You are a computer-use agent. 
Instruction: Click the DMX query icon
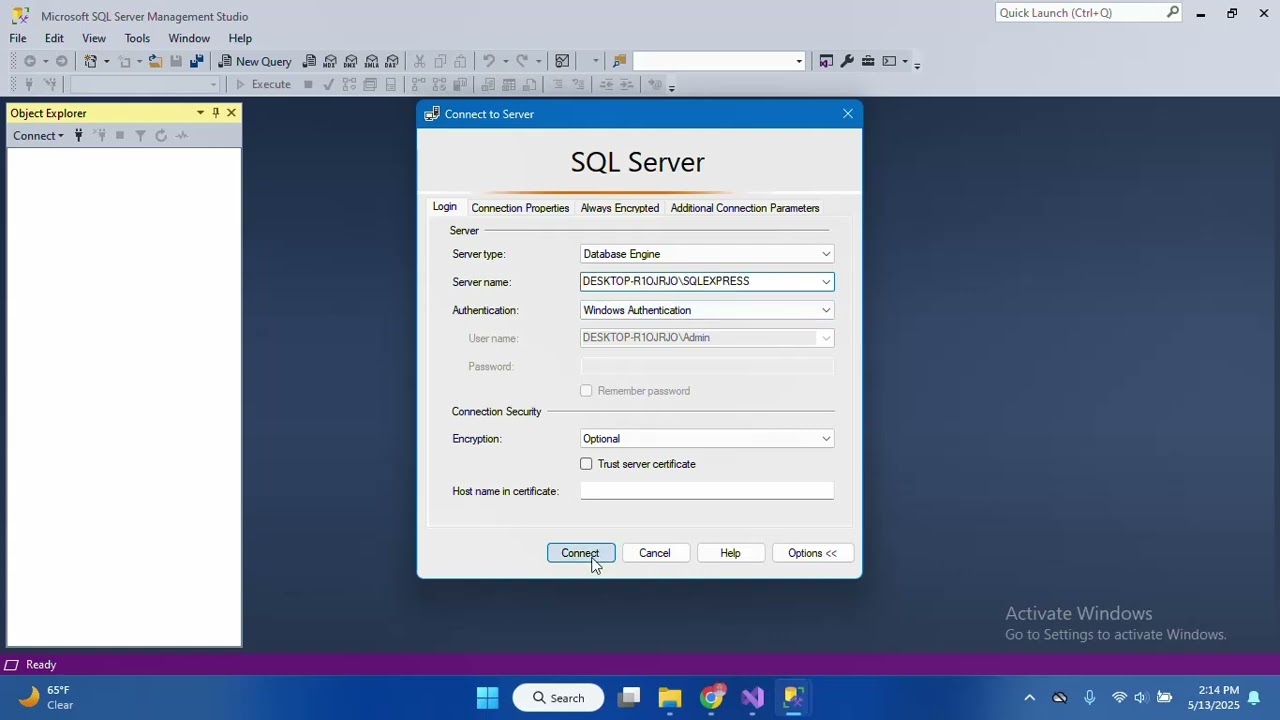coord(351,61)
